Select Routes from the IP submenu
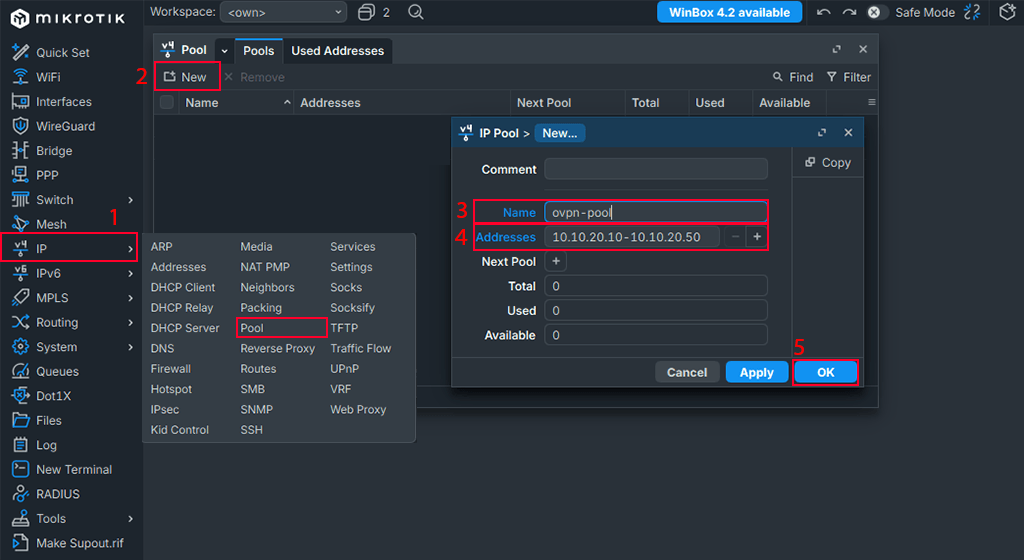 pos(258,369)
